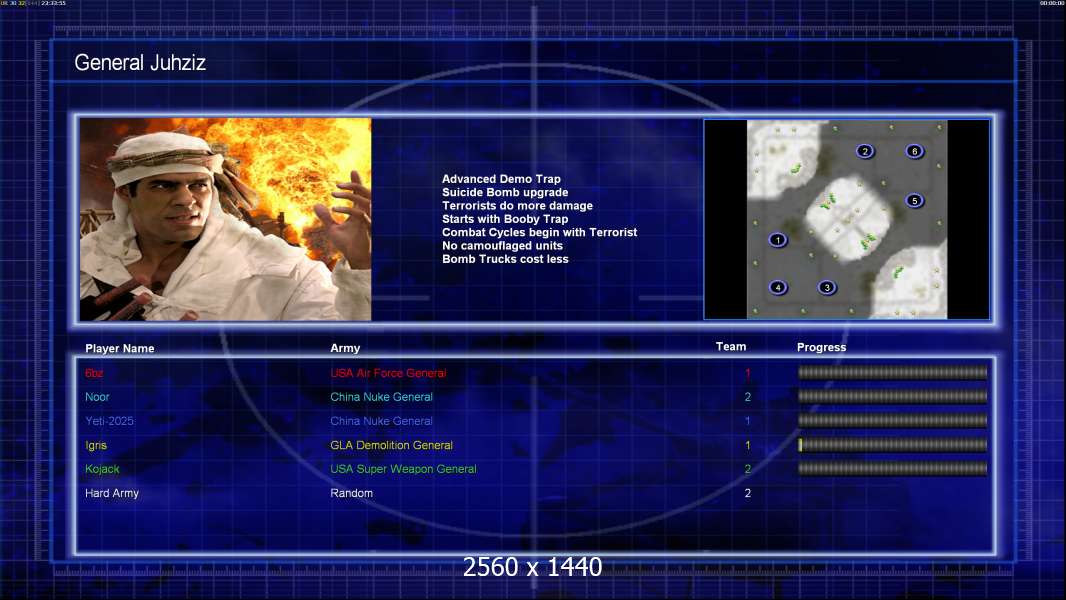Viewport: 1066px width, 600px height.
Task: Click Igris loading progress bar
Action: click(893, 445)
